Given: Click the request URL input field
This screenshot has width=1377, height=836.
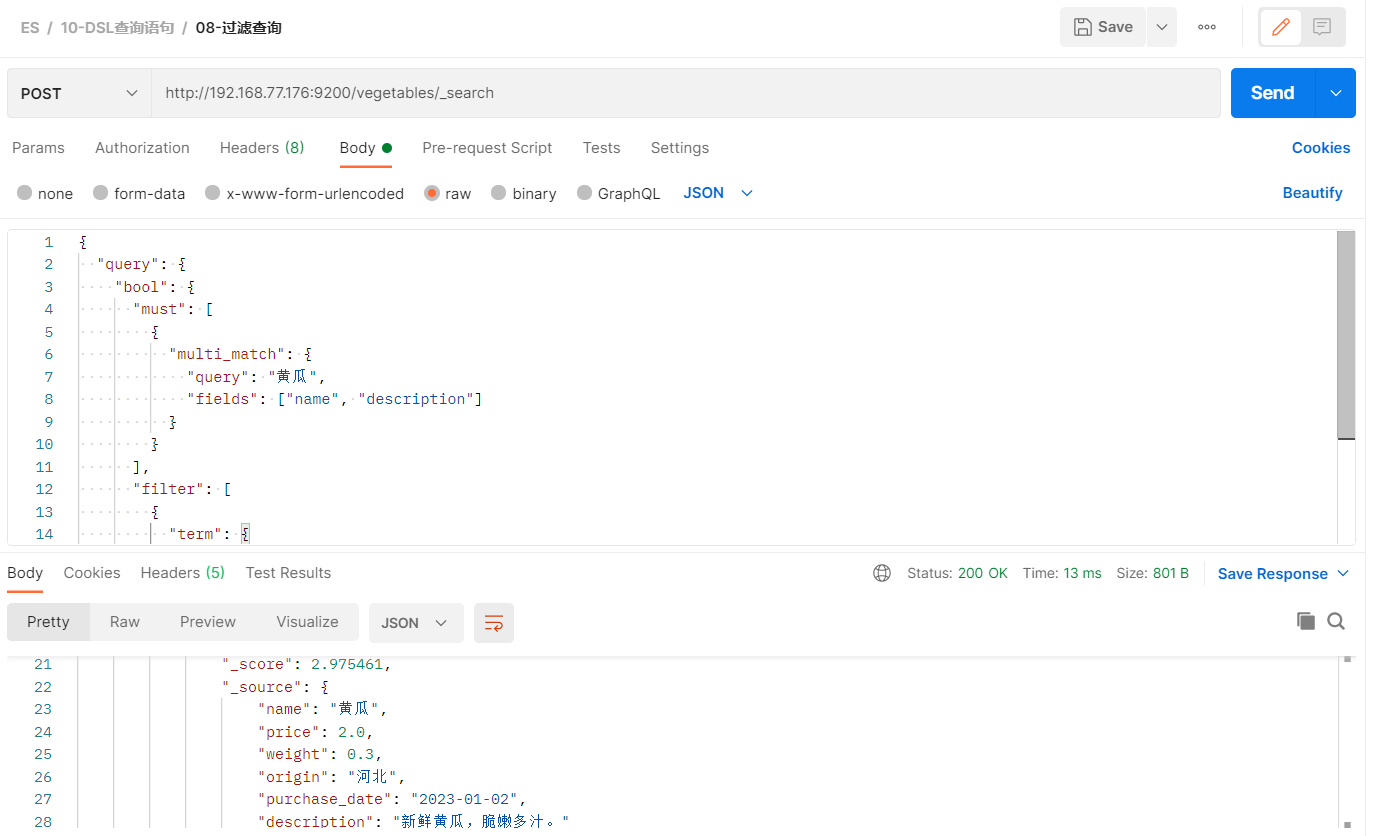Looking at the screenshot, I should coord(685,93).
